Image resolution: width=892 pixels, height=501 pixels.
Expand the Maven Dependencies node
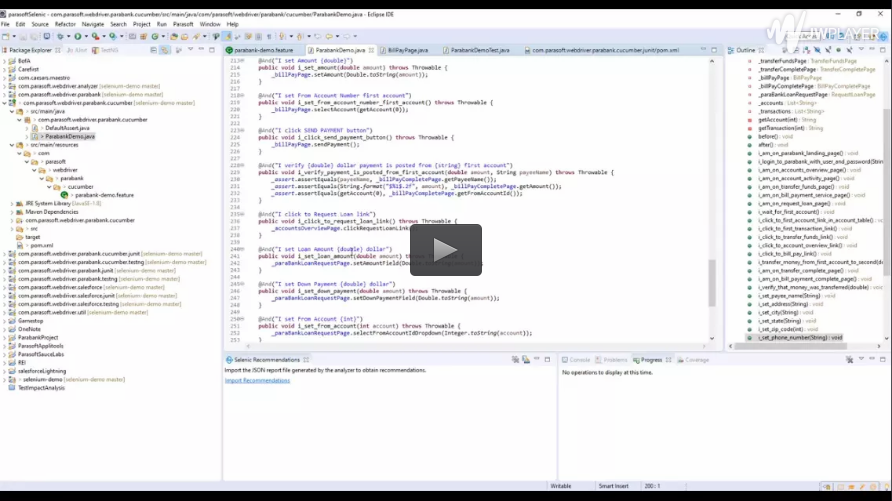[x=12, y=212]
